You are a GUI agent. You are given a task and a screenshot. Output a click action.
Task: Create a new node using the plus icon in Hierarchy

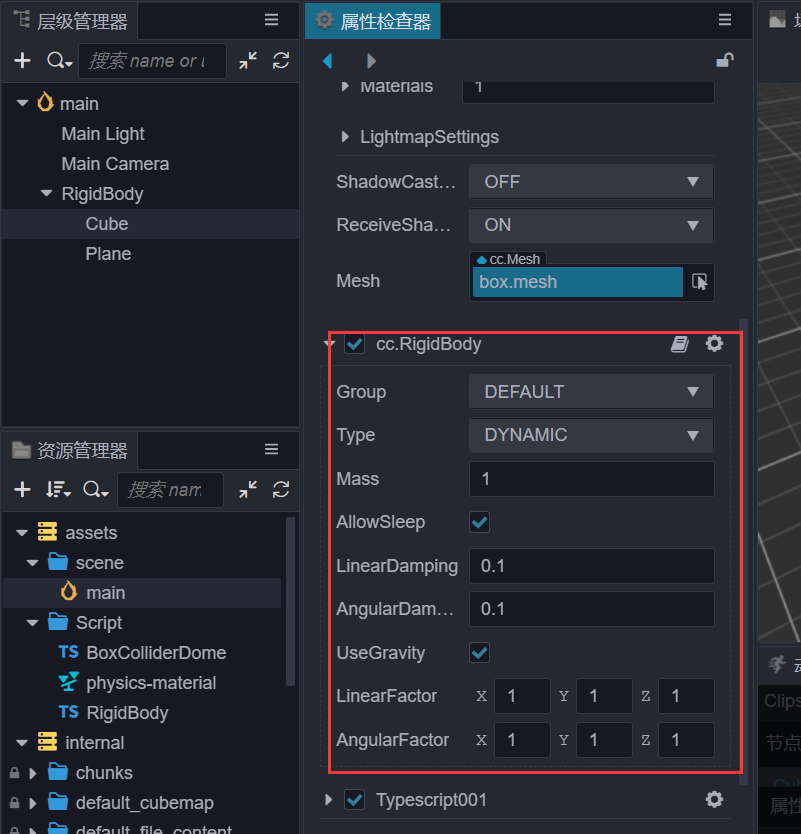pos(22,61)
